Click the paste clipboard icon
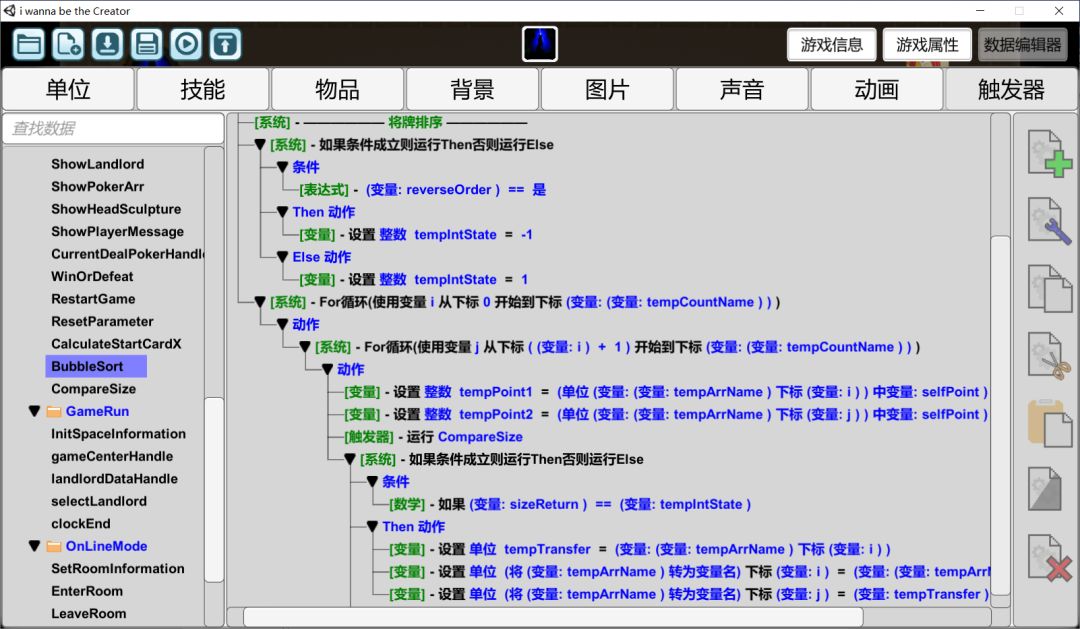This screenshot has width=1080, height=629. (x=1049, y=423)
